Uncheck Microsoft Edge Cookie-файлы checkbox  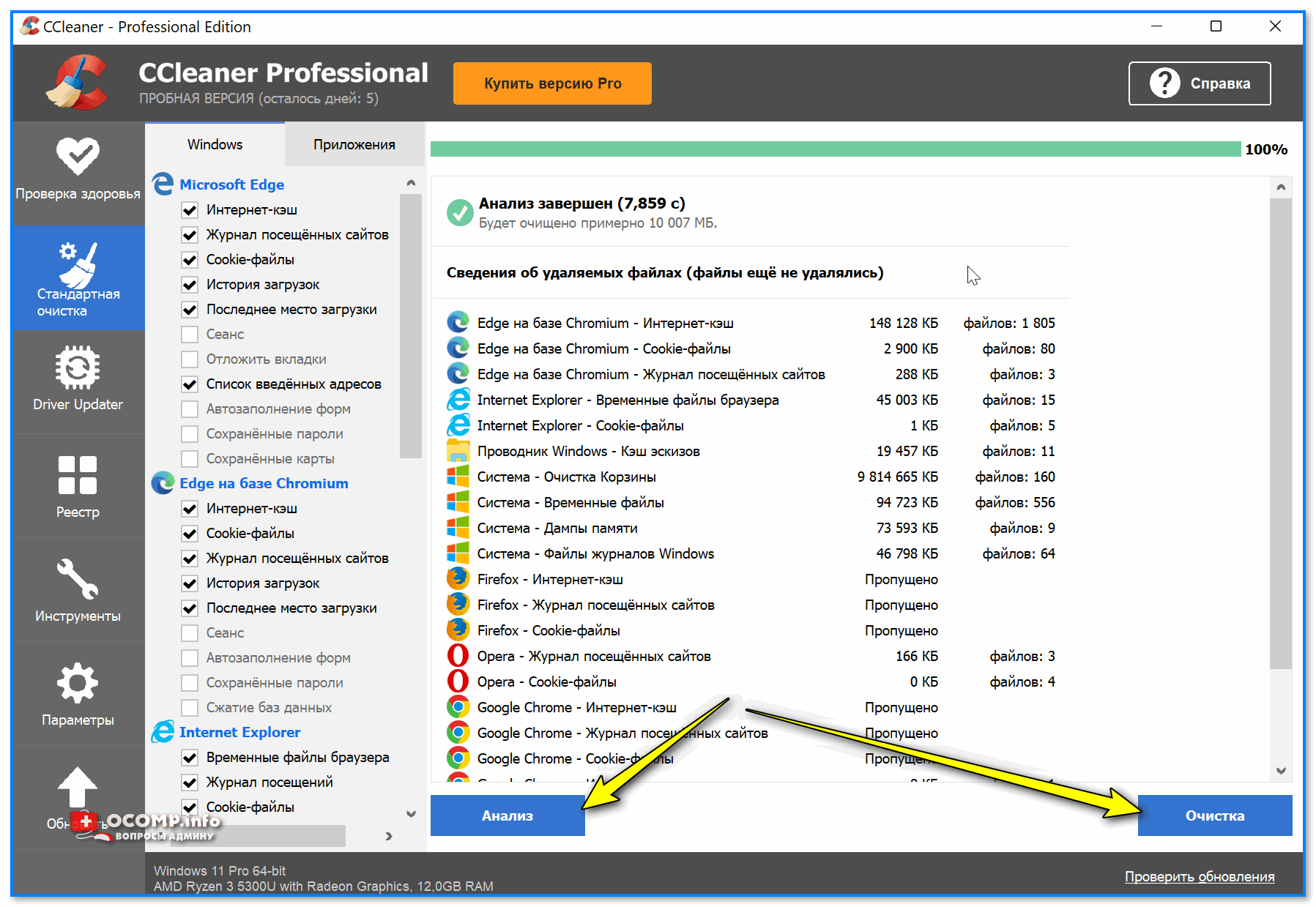point(190,260)
